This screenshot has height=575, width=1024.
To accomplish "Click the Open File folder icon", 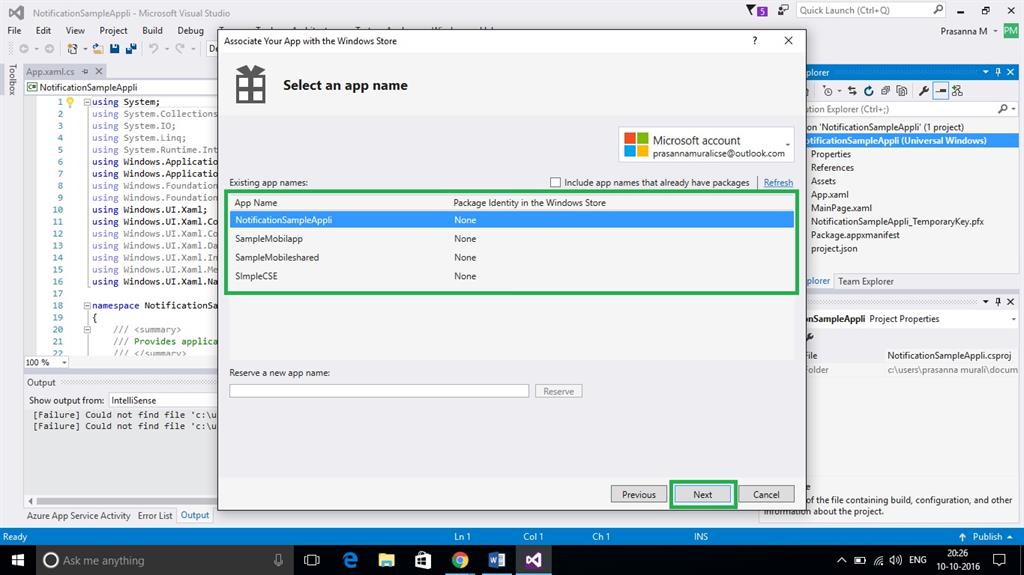I will [98, 49].
